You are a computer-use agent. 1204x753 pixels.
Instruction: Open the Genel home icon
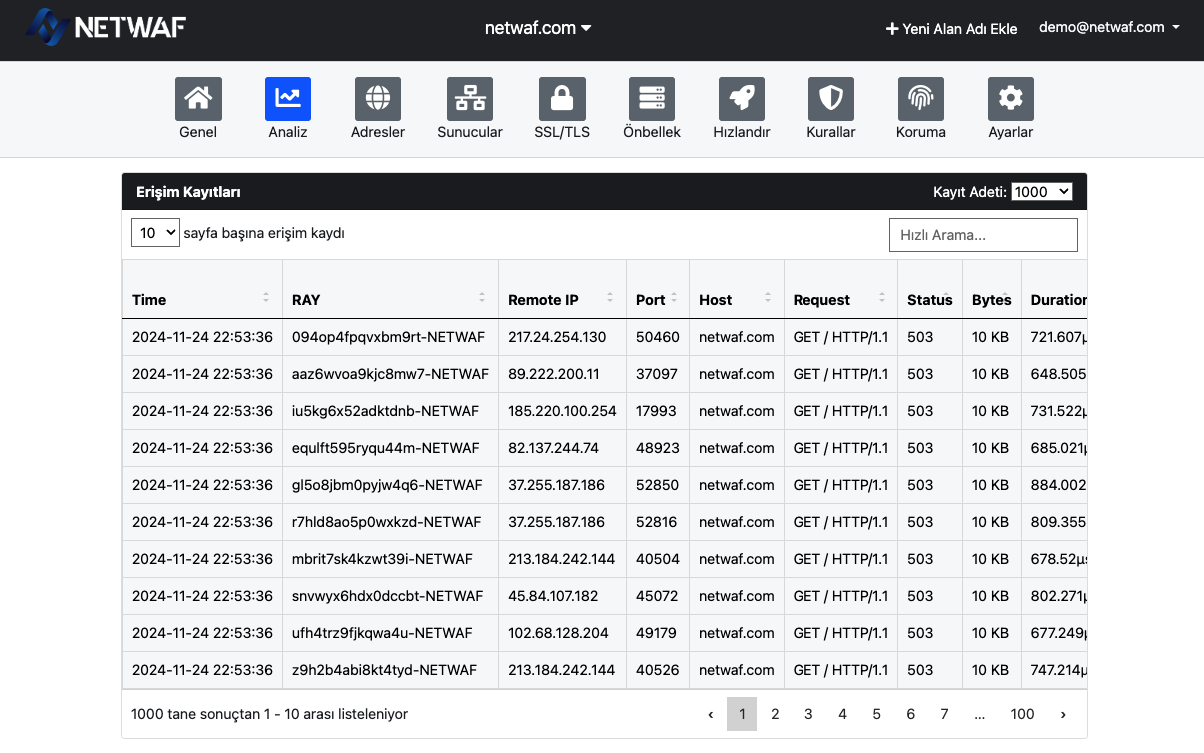[x=198, y=99]
